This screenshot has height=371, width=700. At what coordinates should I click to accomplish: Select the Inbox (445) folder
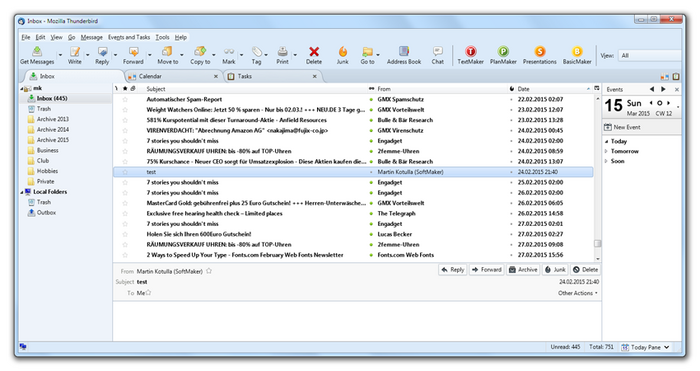(52, 98)
